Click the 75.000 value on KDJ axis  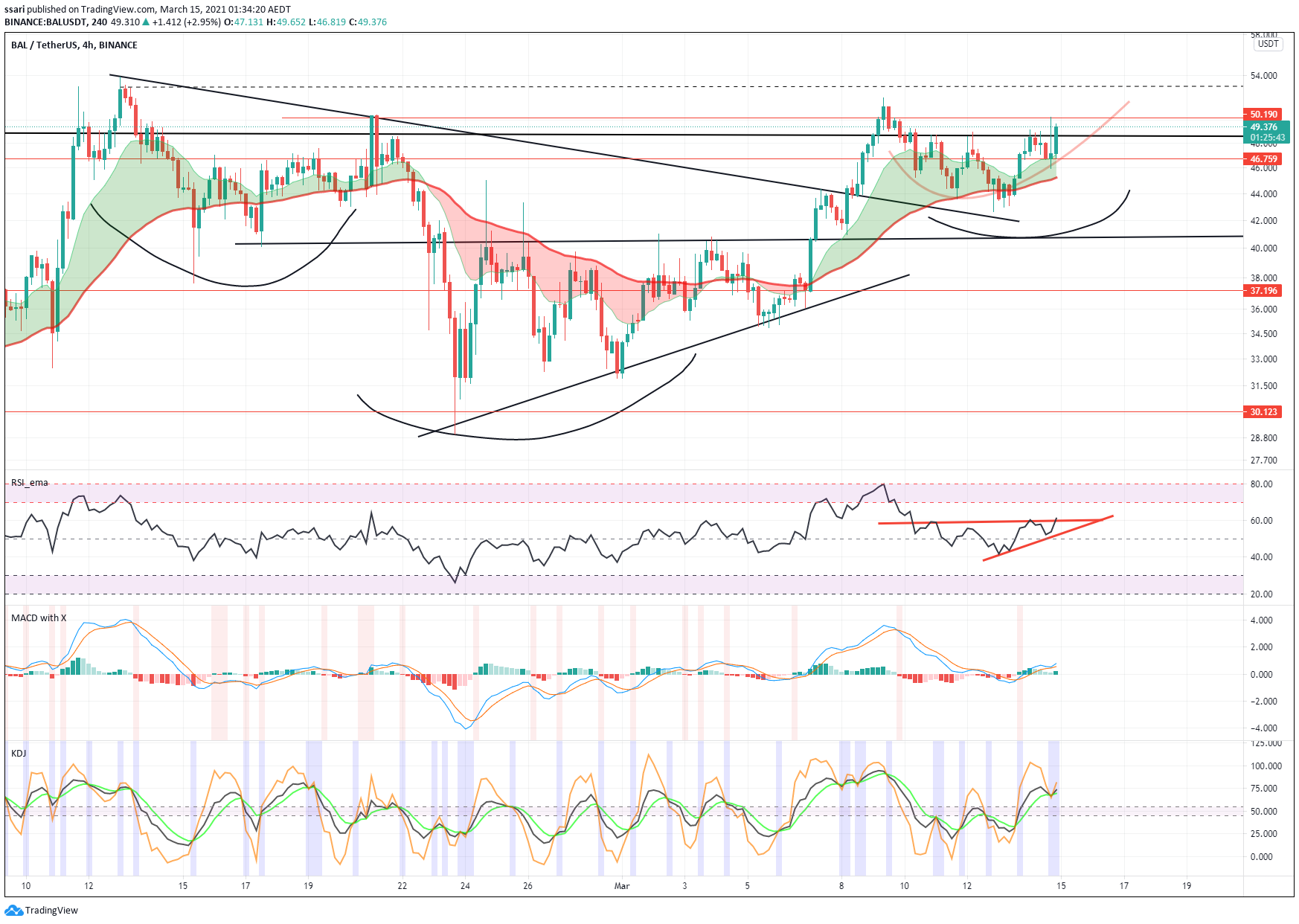coord(1264,789)
